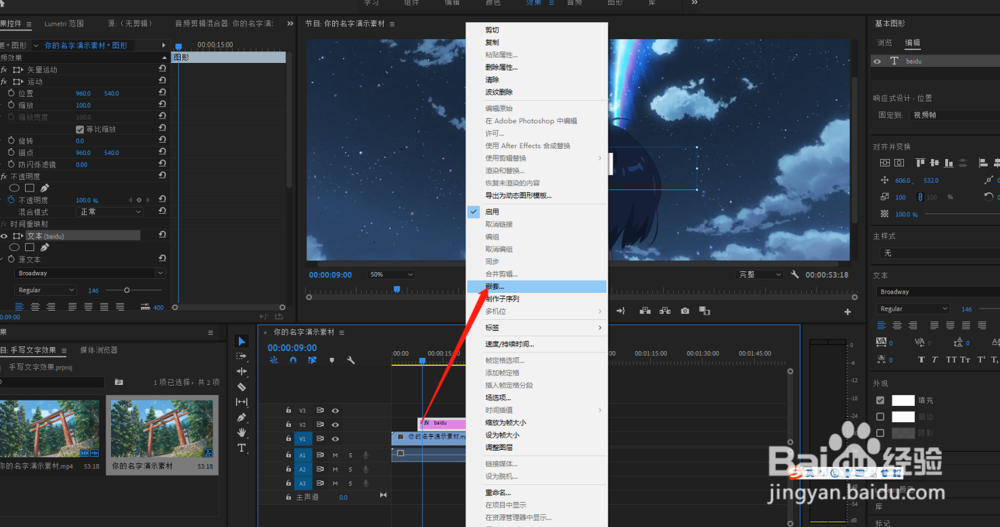Image resolution: width=1000 pixels, height=527 pixels.
Task: Mute audio track A1
Action: [x=335, y=455]
